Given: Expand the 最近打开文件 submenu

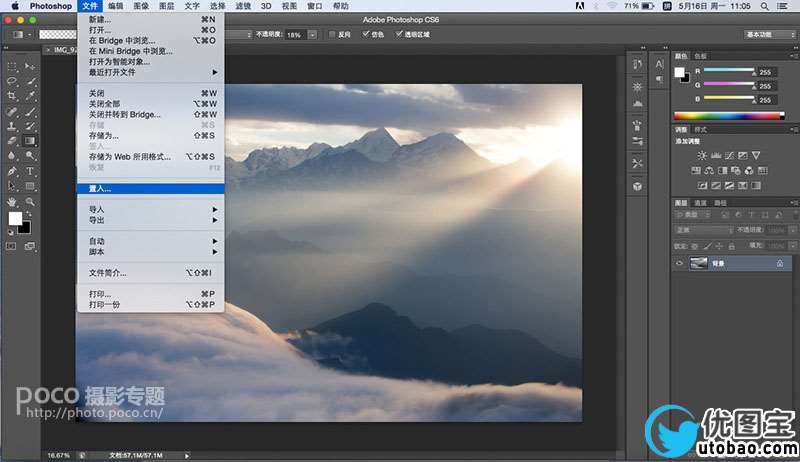Looking at the screenshot, I should tap(151, 72).
